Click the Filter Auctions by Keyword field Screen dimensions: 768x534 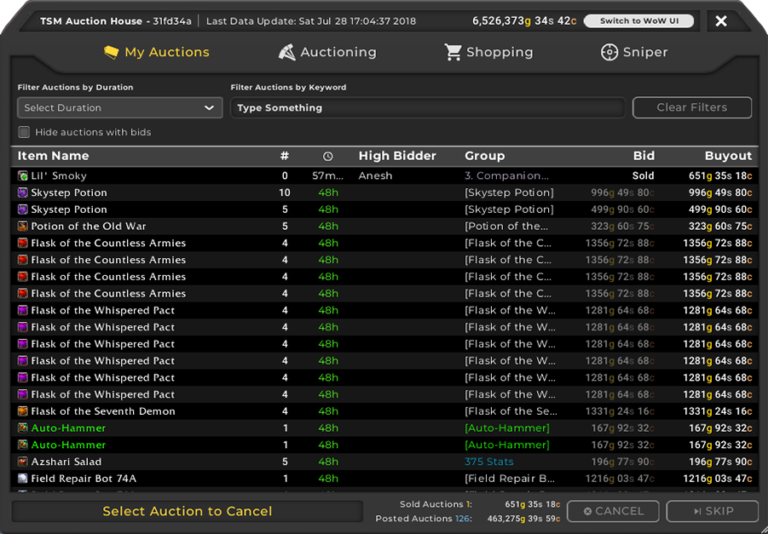[428, 108]
